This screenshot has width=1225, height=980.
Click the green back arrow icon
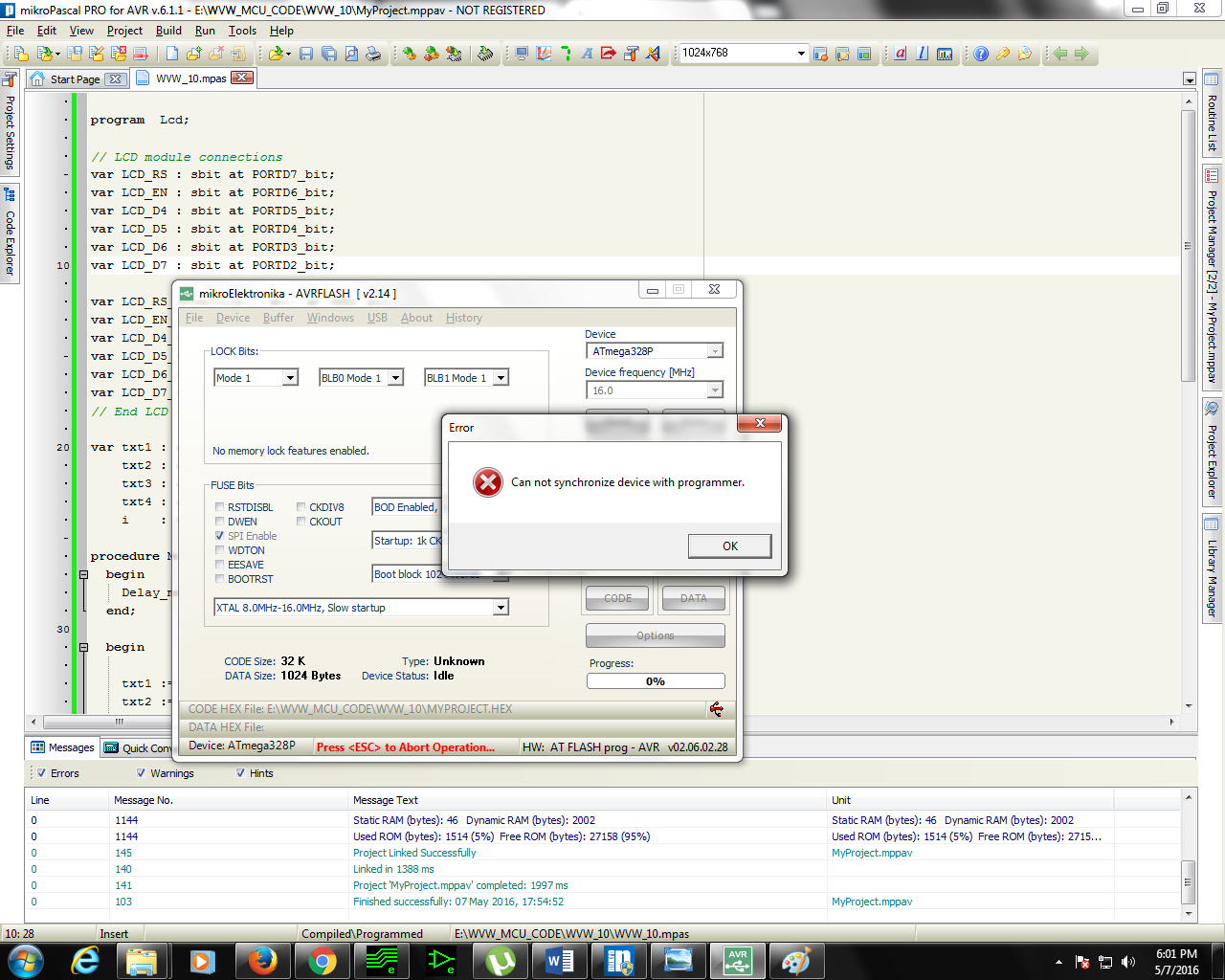click(1059, 54)
